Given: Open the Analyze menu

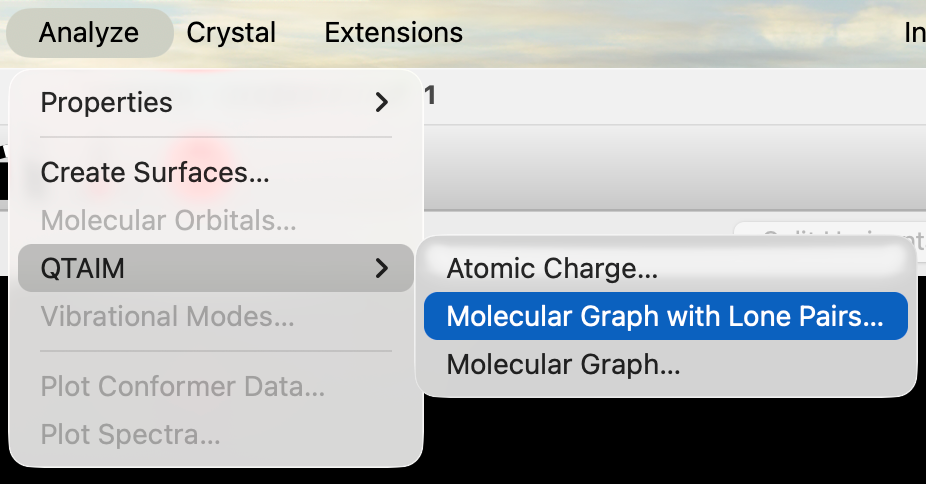Looking at the screenshot, I should [x=88, y=32].
